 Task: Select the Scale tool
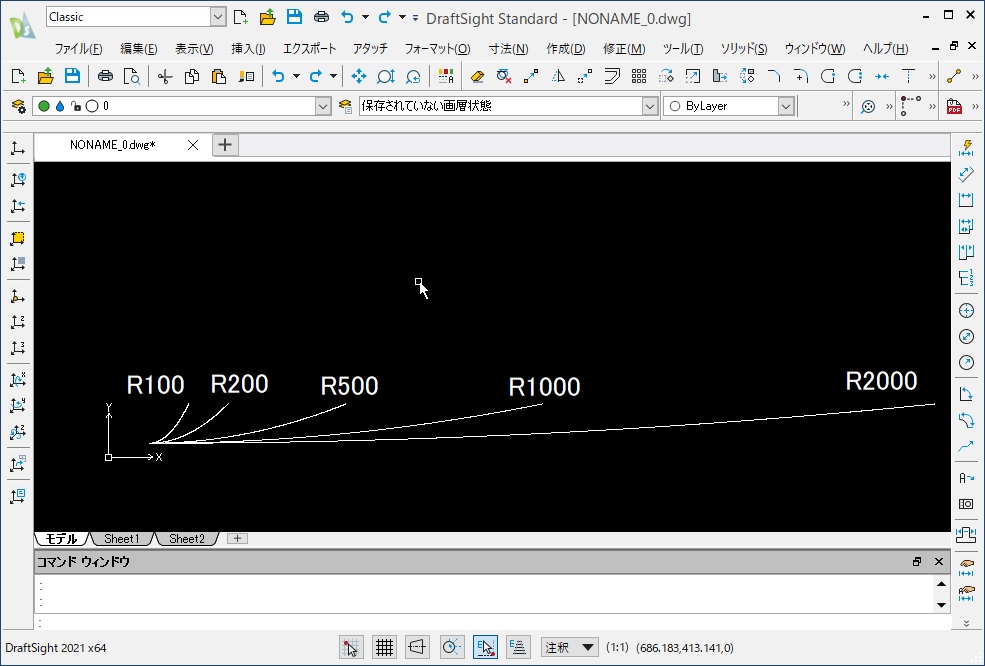point(692,77)
